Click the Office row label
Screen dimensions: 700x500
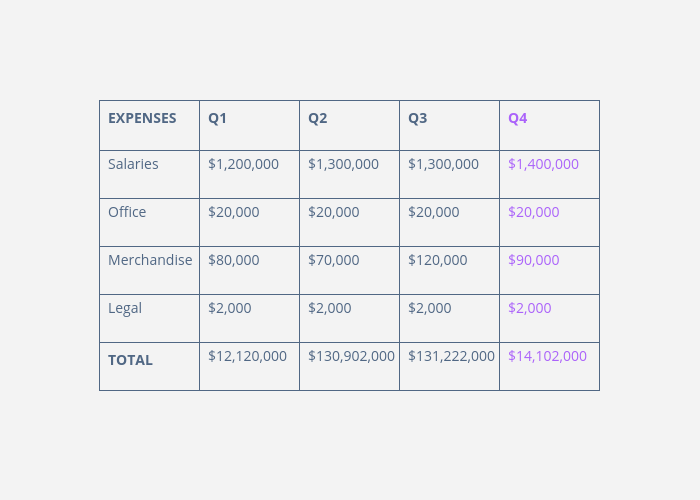127,212
